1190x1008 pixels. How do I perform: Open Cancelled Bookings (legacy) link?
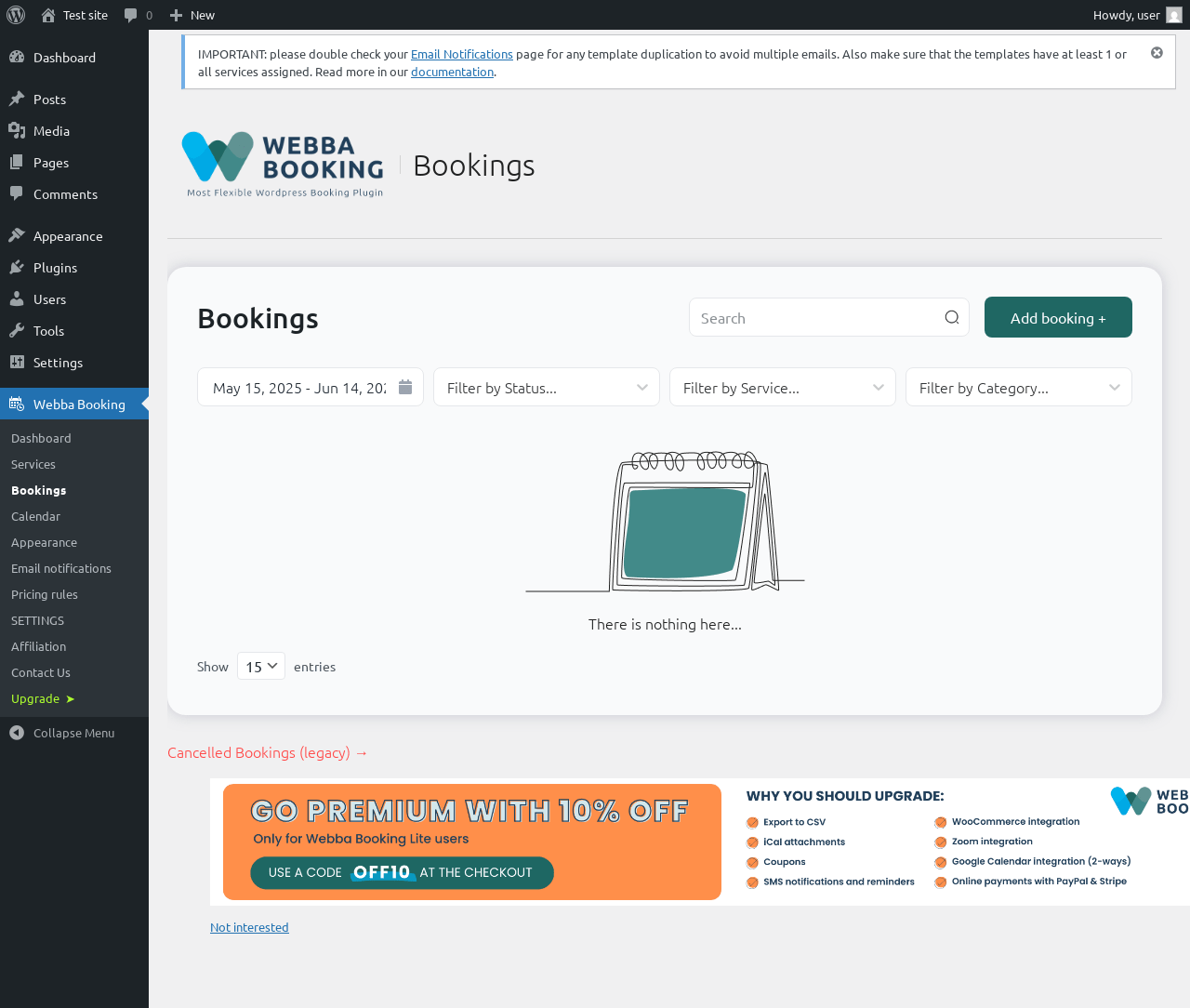pos(268,752)
